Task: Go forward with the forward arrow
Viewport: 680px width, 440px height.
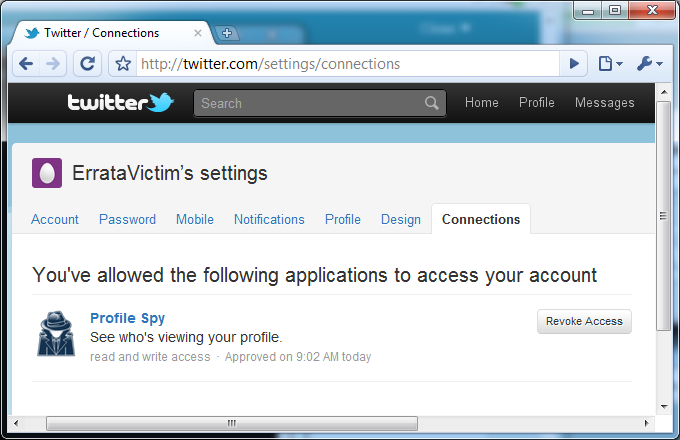Action: coord(53,64)
